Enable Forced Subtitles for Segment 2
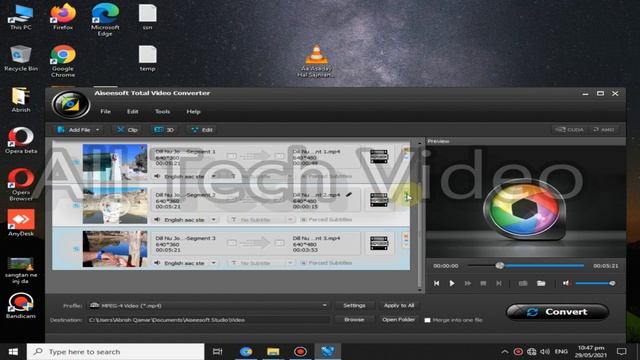This screenshot has height=360, width=640. 303,220
